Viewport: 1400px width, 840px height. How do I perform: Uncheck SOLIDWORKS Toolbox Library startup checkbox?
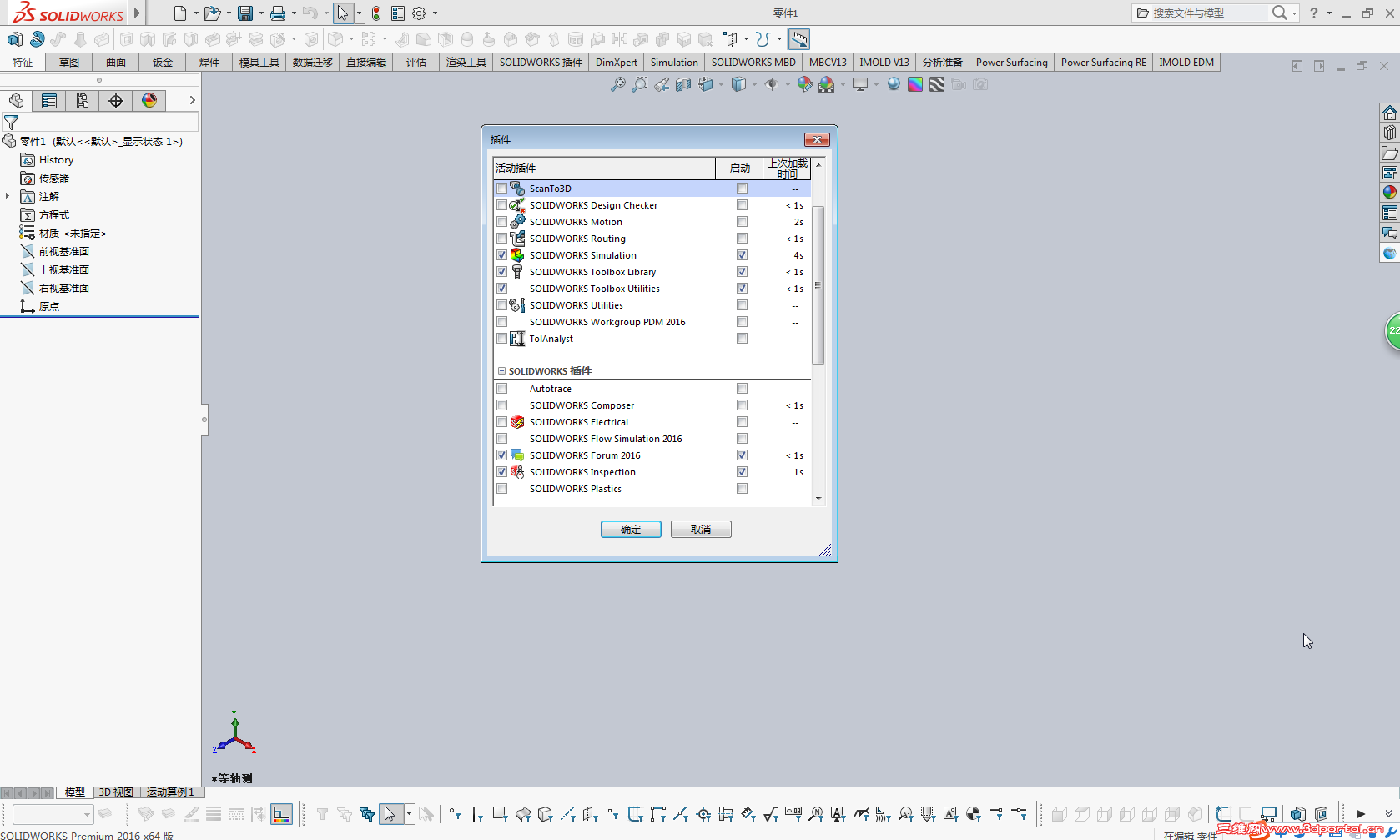pyautogui.click(x=742, y=272)
